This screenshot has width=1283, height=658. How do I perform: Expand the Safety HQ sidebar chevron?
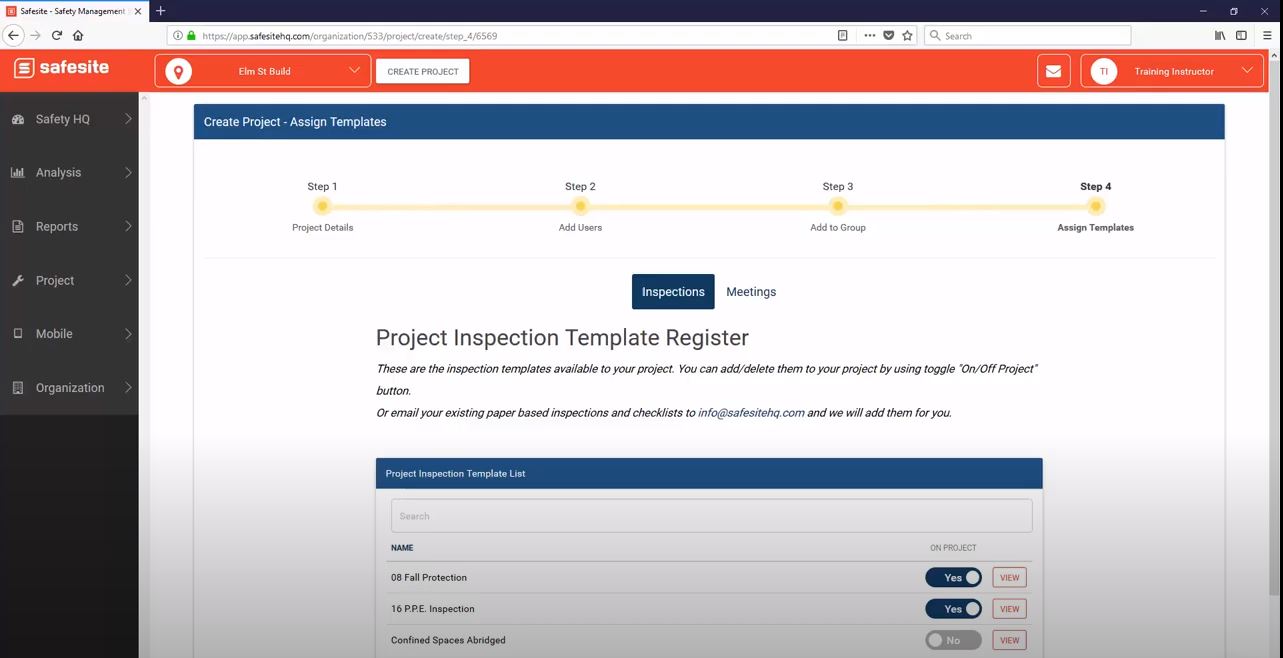pos(128,119)
